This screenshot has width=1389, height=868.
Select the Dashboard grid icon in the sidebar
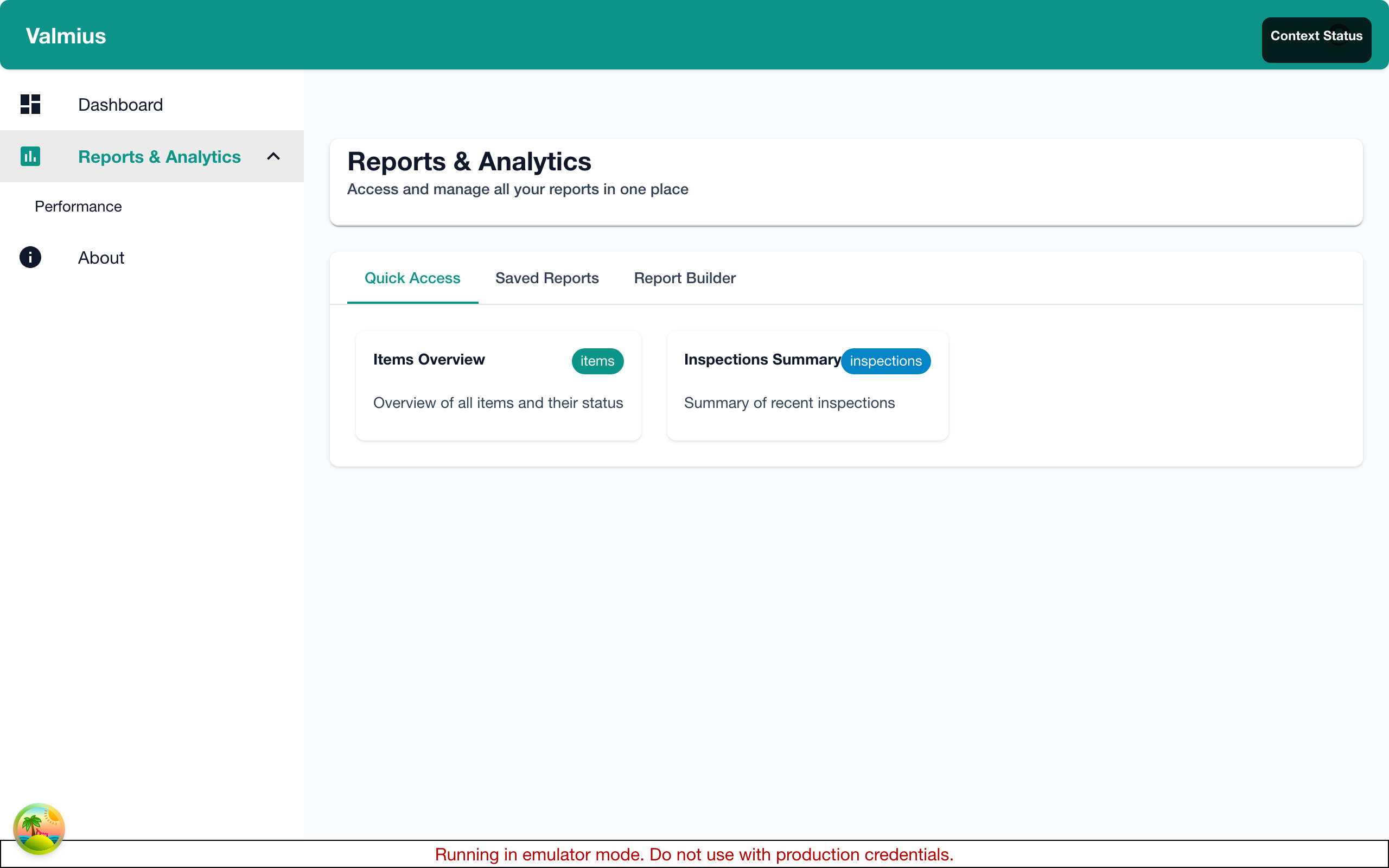tap(30, 105)
